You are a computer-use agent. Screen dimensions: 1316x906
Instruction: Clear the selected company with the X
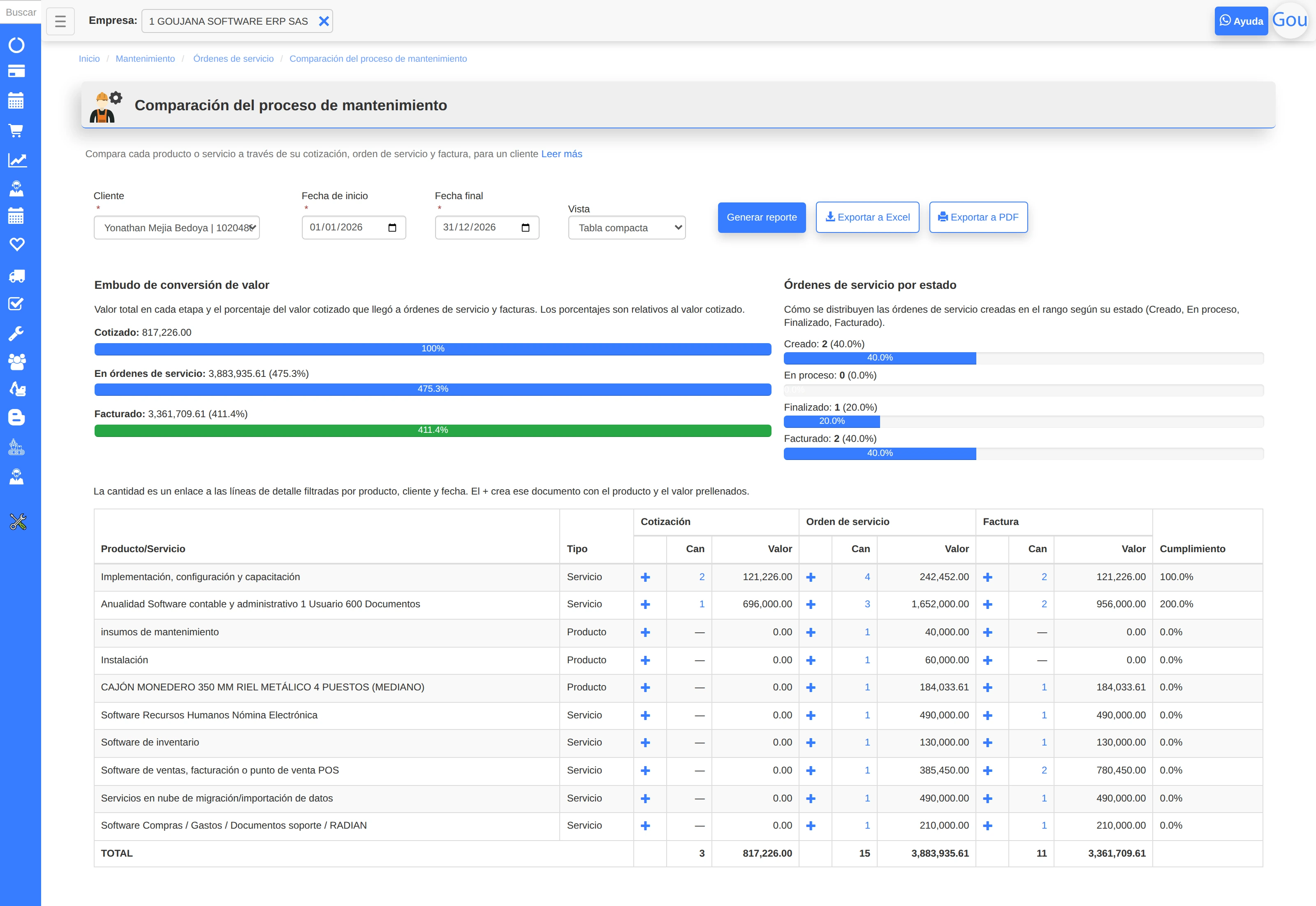coord(323,21)
